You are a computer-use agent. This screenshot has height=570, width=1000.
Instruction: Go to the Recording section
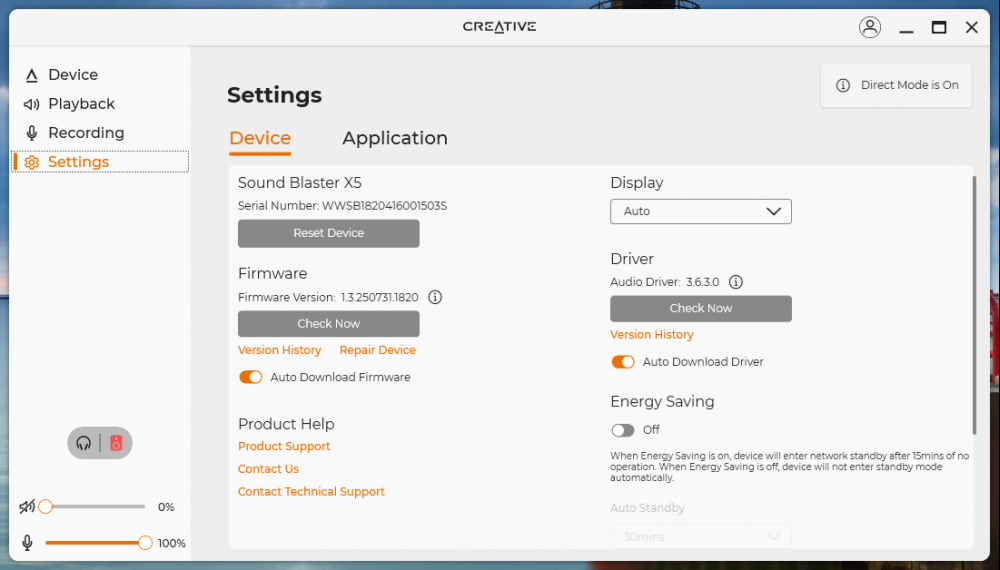pos(86,133)
